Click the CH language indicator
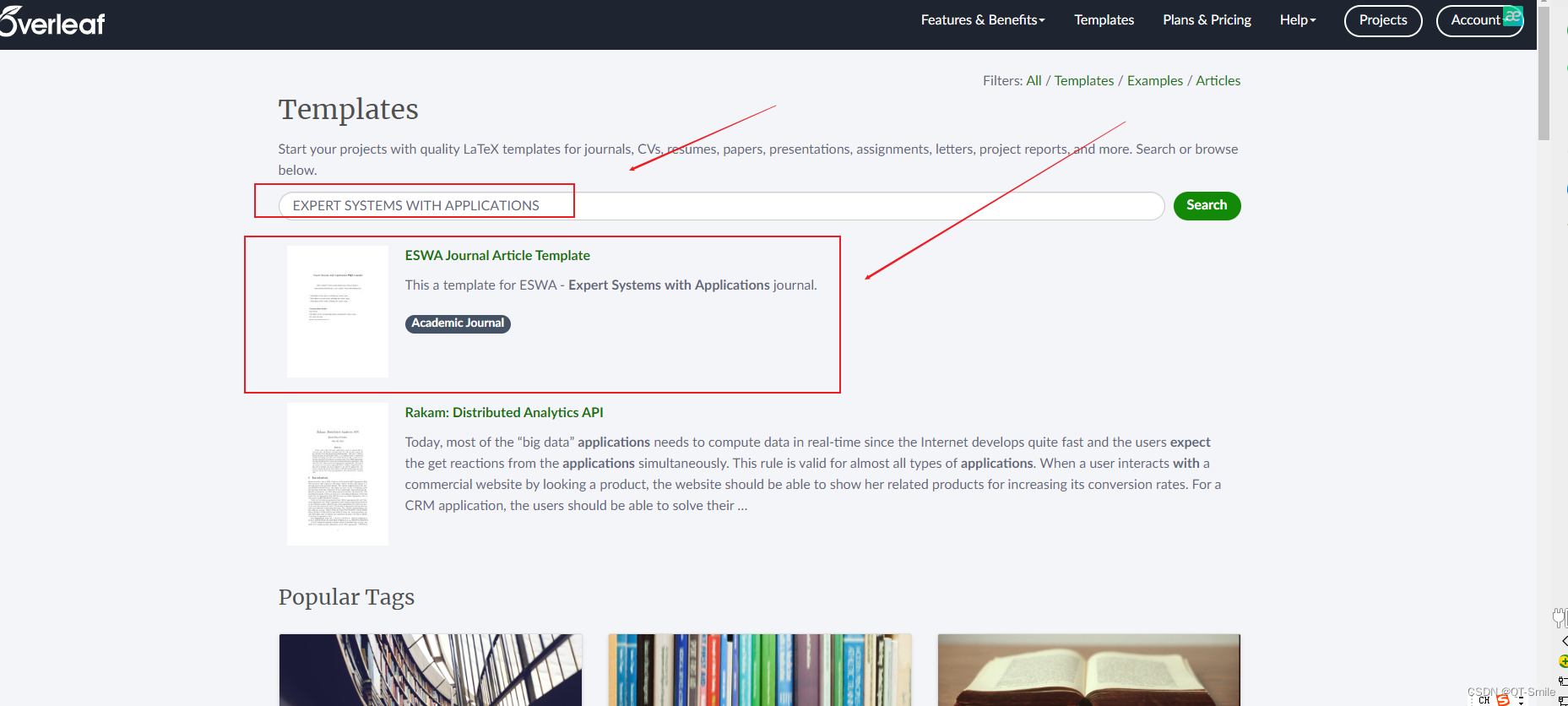 coord(1484,700)
